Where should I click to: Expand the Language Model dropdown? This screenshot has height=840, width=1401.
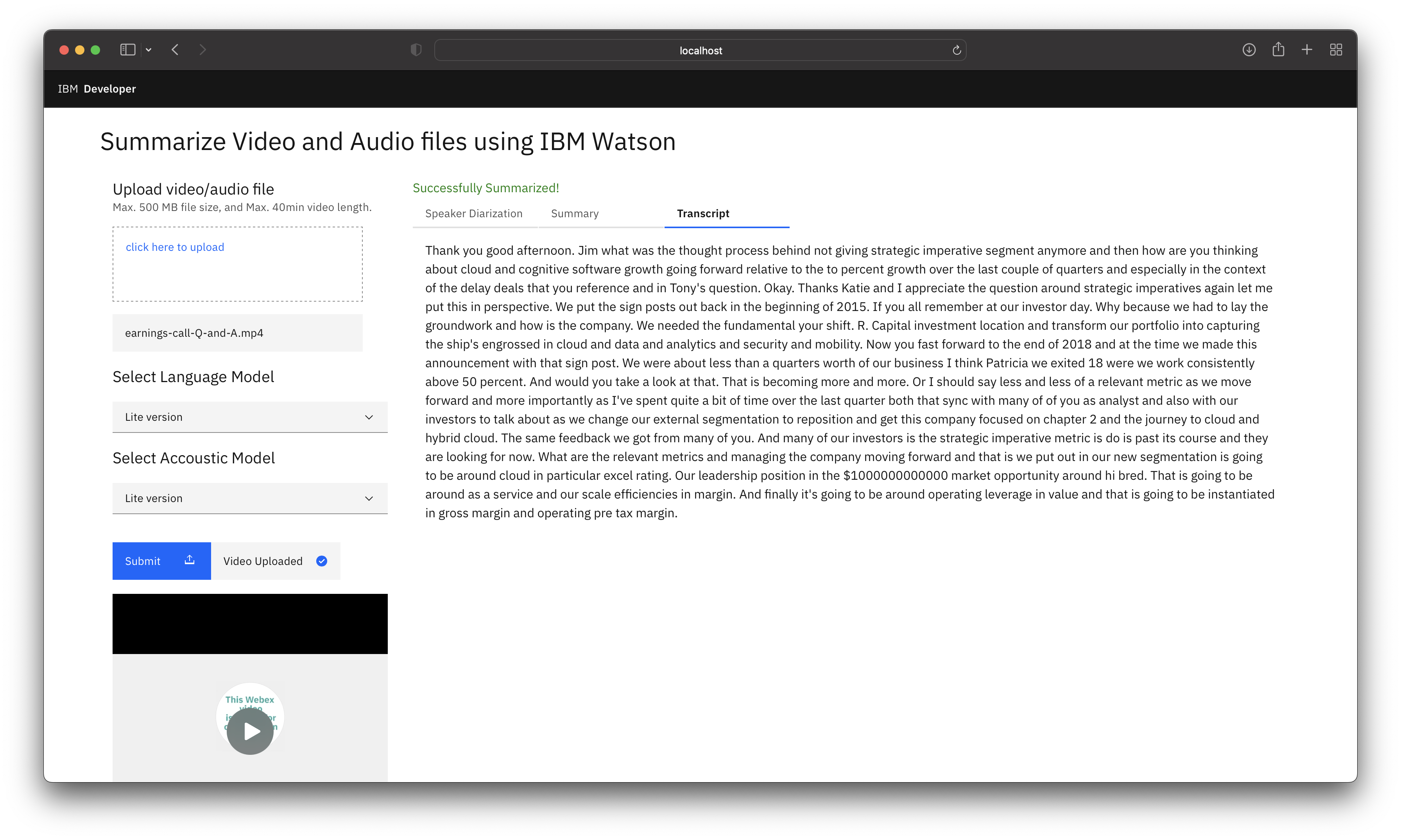[250, 417]
